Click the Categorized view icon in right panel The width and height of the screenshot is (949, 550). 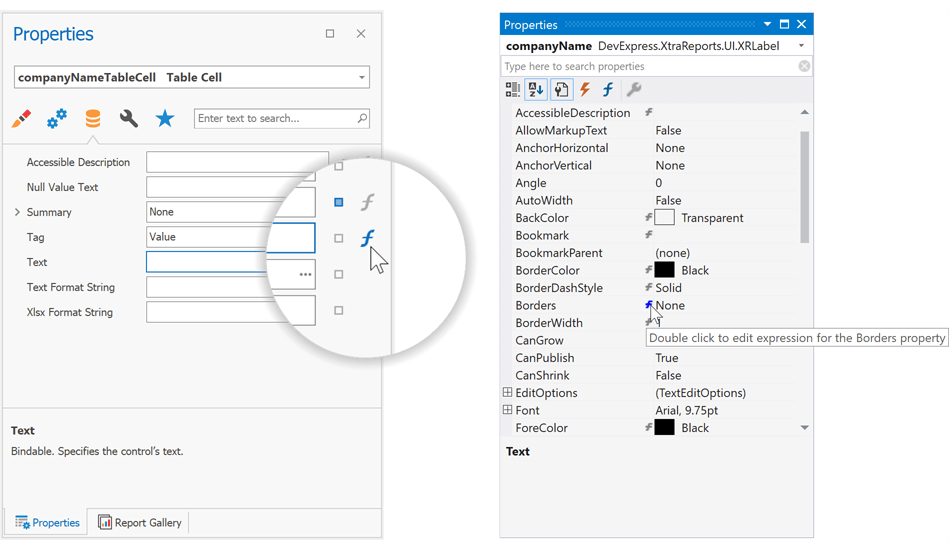pos(513,90)
